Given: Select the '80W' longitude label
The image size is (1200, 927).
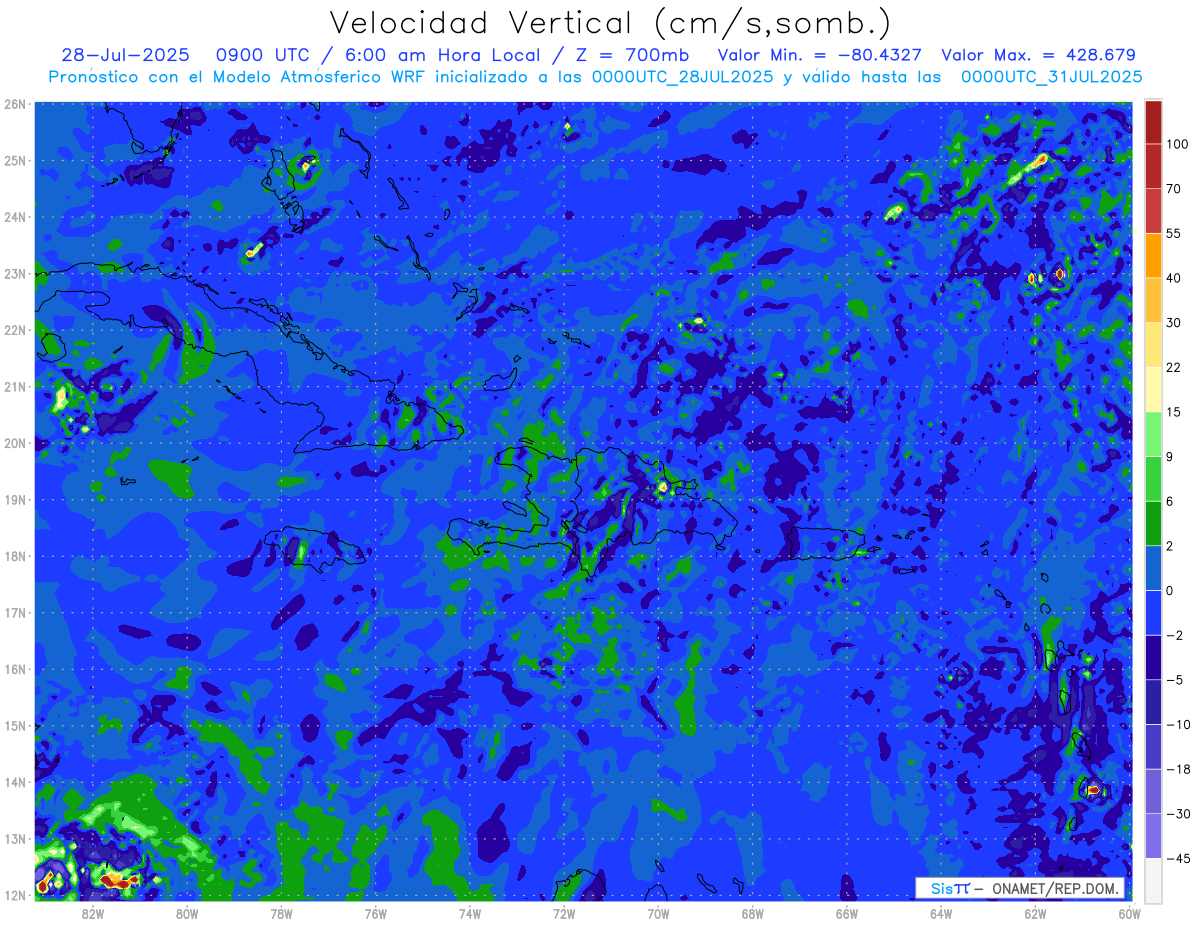Looking at the screenshot, I should pos(187,913).
